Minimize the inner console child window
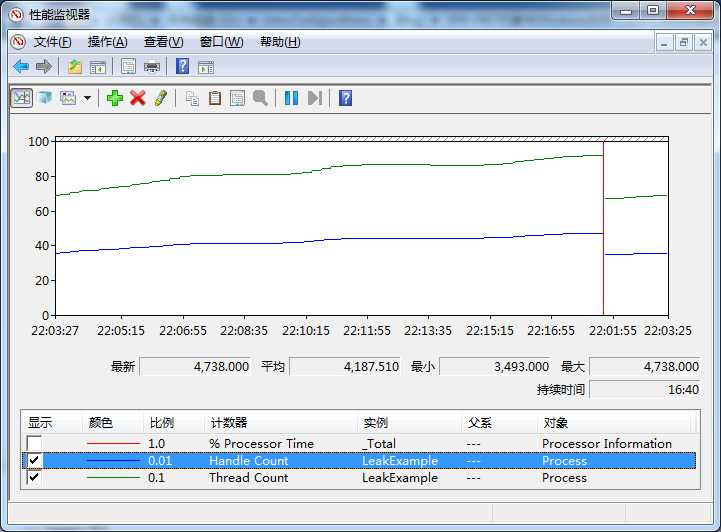 pyautogui.click(x=664, y=43)
